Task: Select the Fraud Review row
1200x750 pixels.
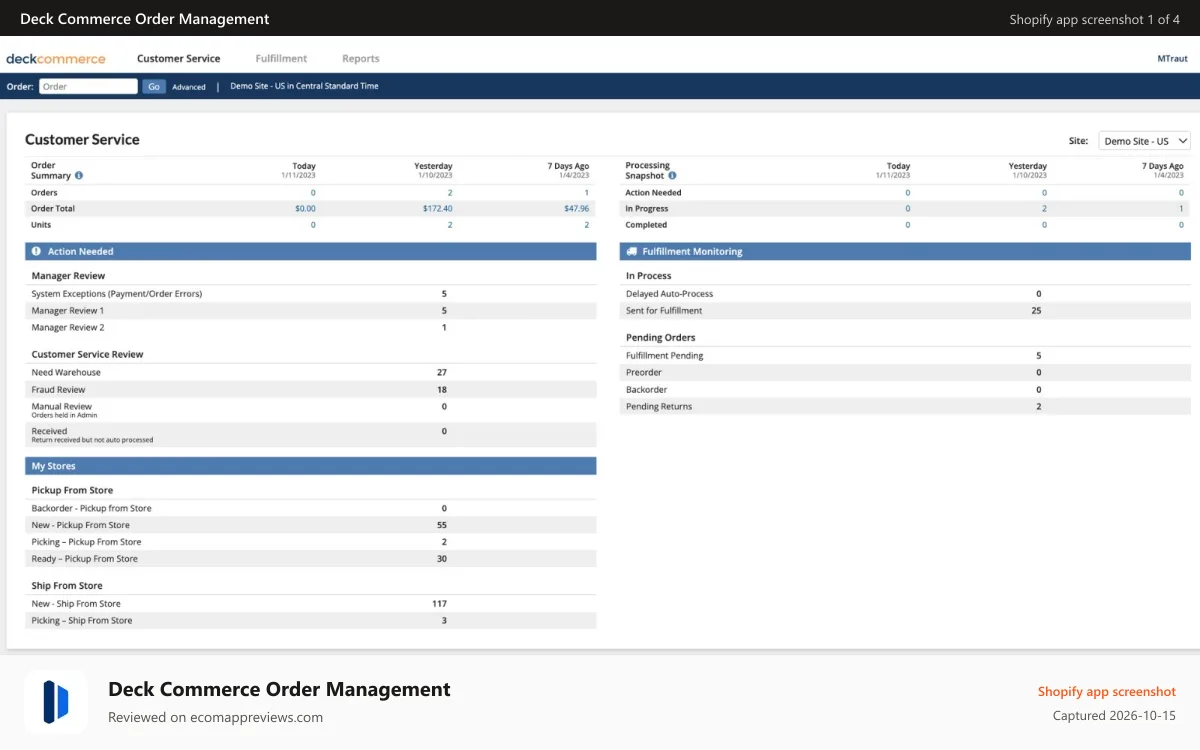Action: coord(311,390)
